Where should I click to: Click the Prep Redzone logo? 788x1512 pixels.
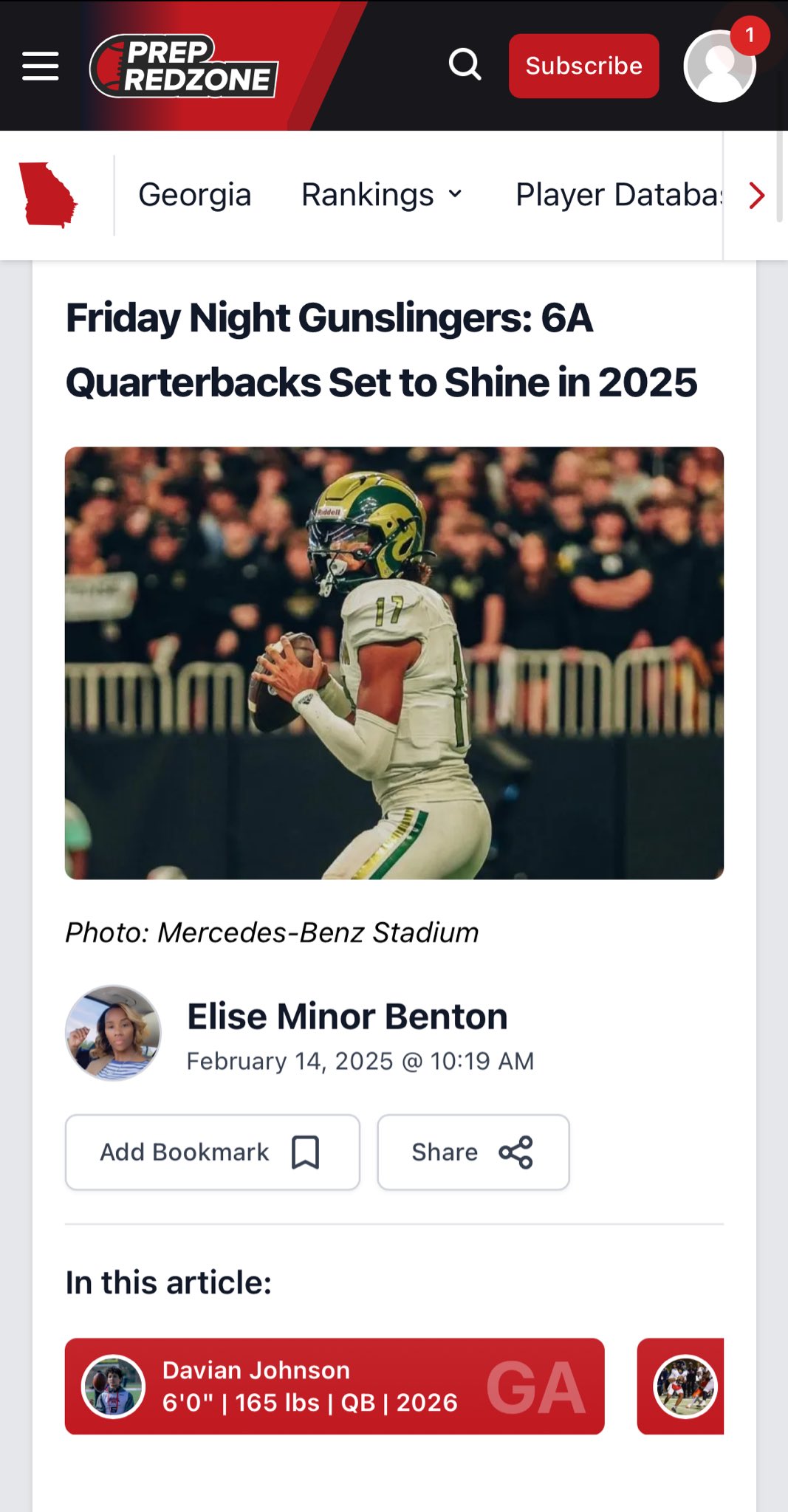(x=184, y=66)
